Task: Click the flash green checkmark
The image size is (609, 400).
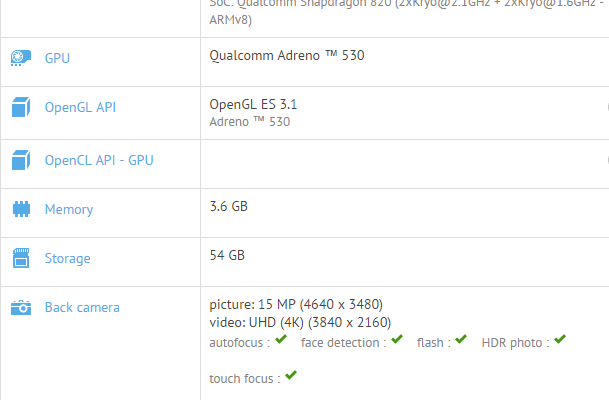Action: tap(460, 340)
